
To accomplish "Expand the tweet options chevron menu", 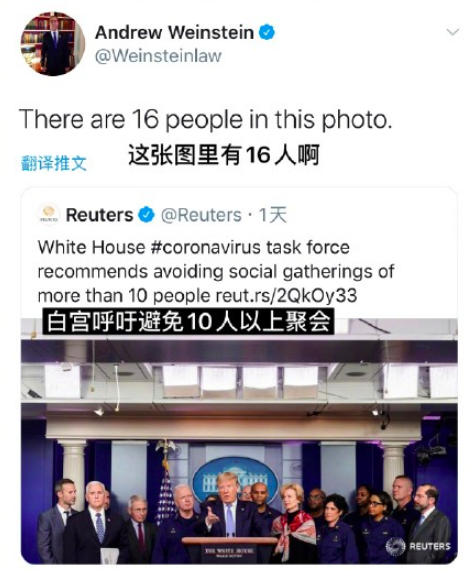I will (452, 32).
